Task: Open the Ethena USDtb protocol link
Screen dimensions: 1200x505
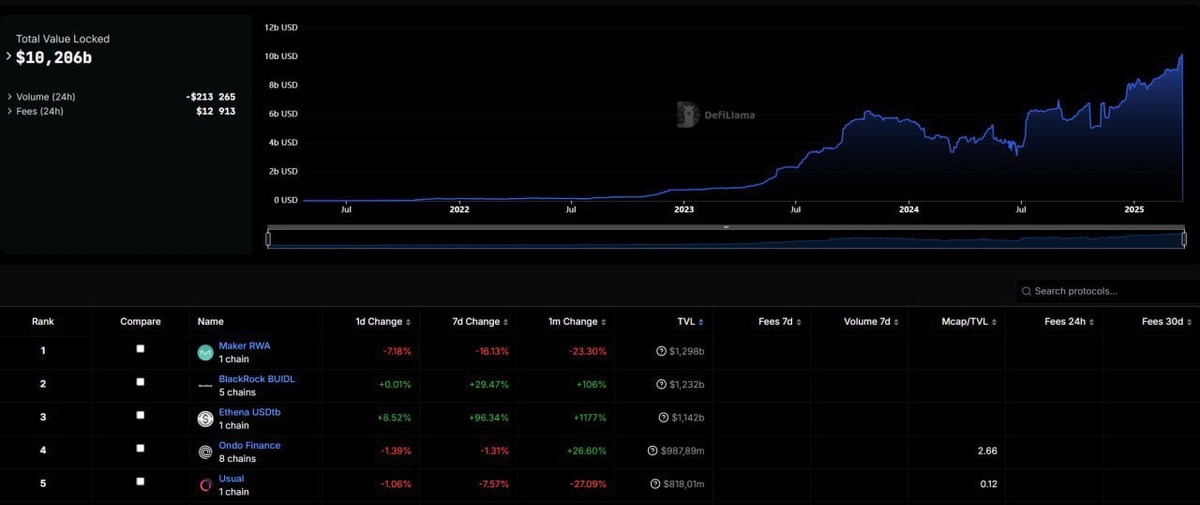Action: click(x=250, y=412)
